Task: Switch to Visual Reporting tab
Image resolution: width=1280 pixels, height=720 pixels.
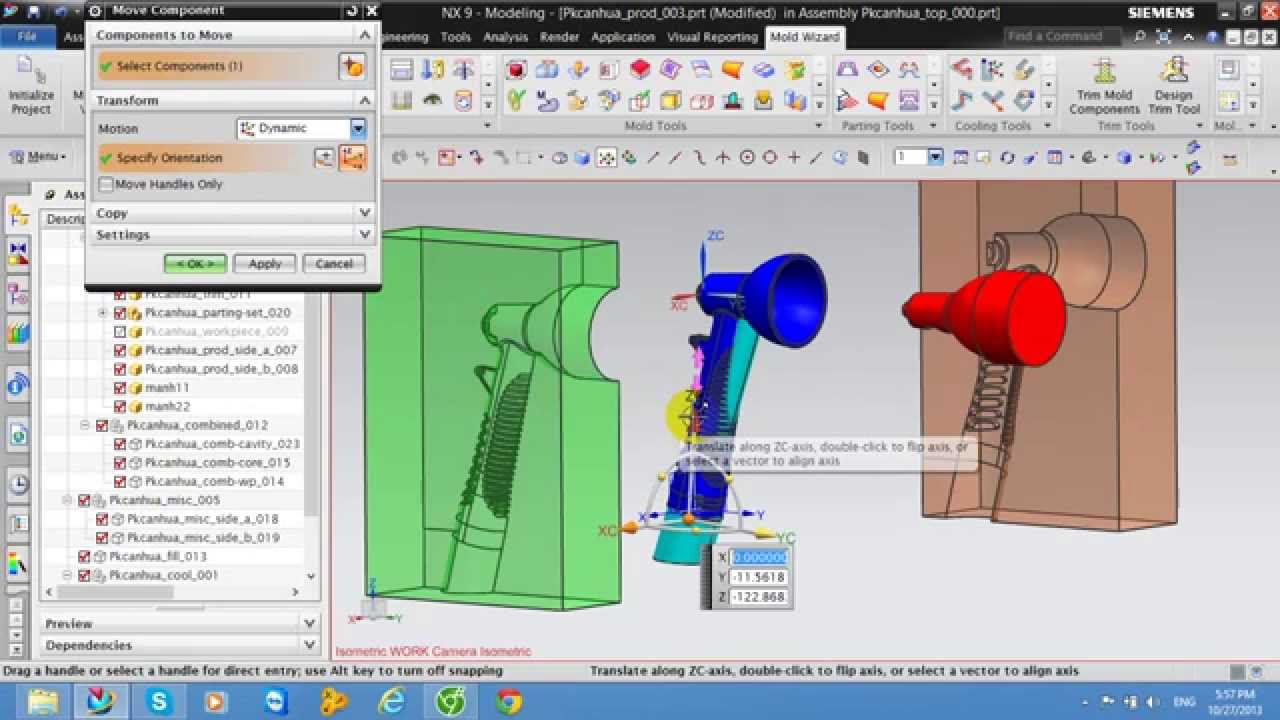Action: coord(712,37)
